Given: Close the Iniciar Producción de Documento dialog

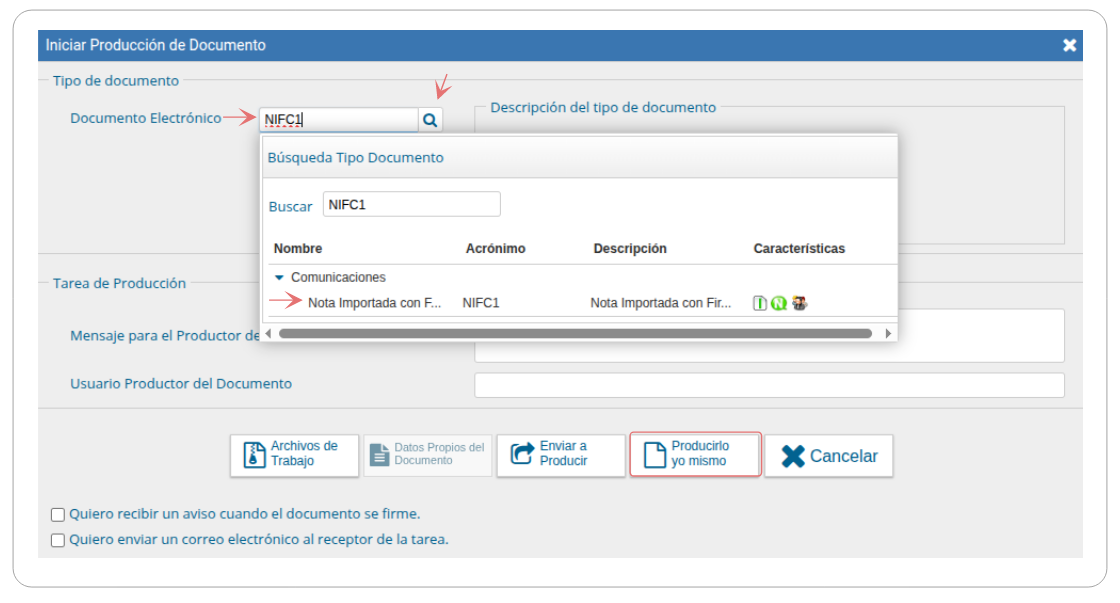Looking at the screenshot, I should 1069,46.
